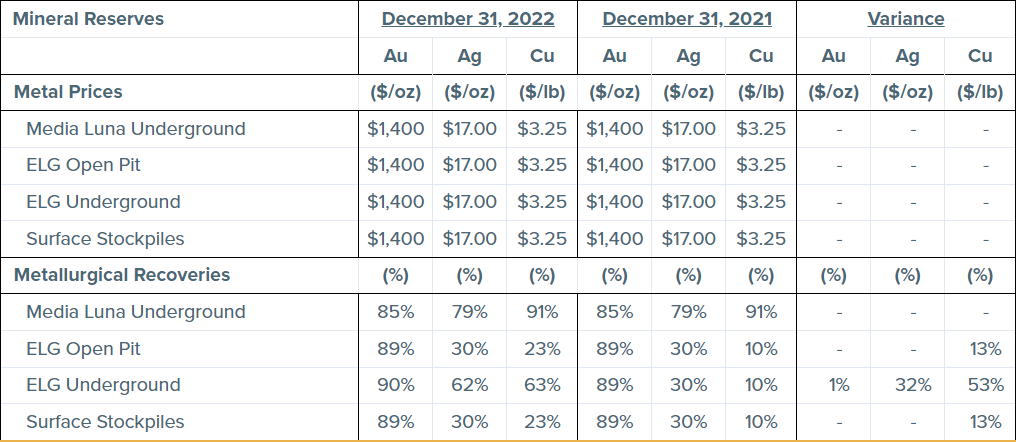Click the December 31, 2022 column header

click(x=468, y=19)
